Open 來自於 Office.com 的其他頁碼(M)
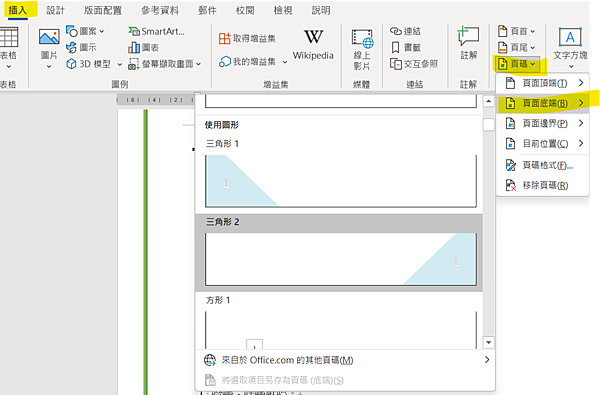 [x=345, y=360]
